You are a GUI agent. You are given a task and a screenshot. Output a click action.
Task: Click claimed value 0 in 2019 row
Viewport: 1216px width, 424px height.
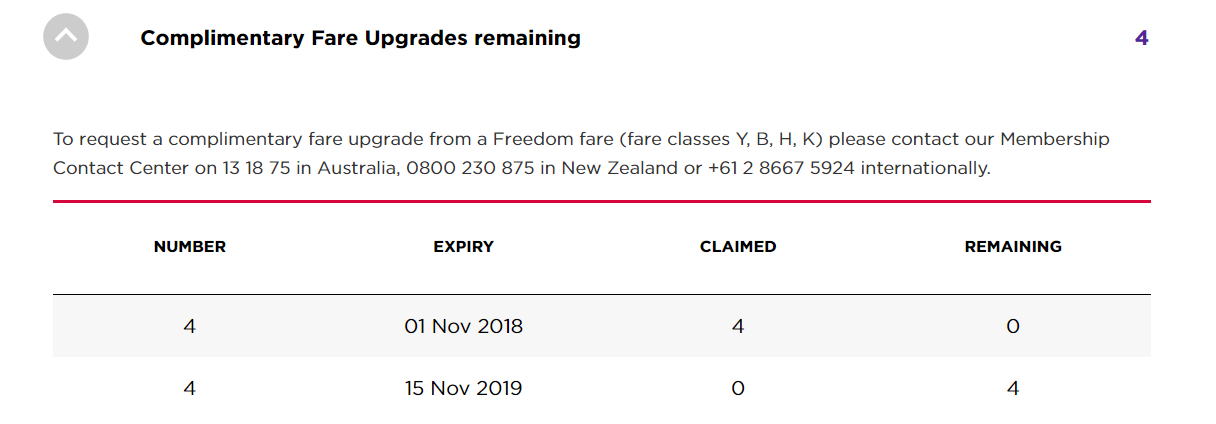pyautogui.click(x=738, y=388)
